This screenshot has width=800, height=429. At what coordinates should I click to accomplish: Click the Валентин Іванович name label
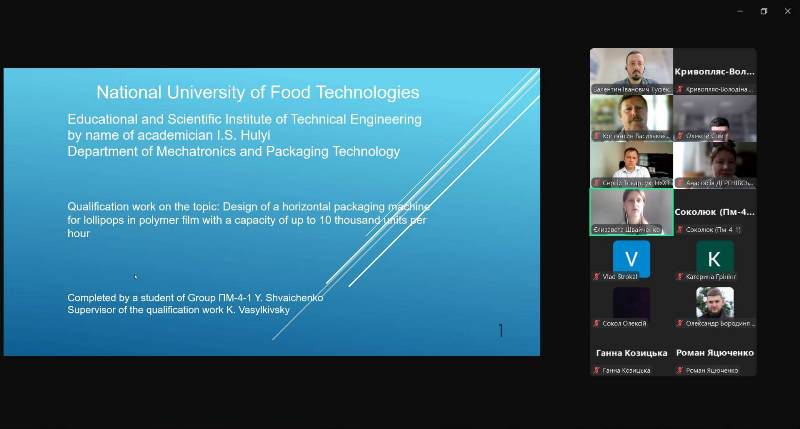point(632,89)
